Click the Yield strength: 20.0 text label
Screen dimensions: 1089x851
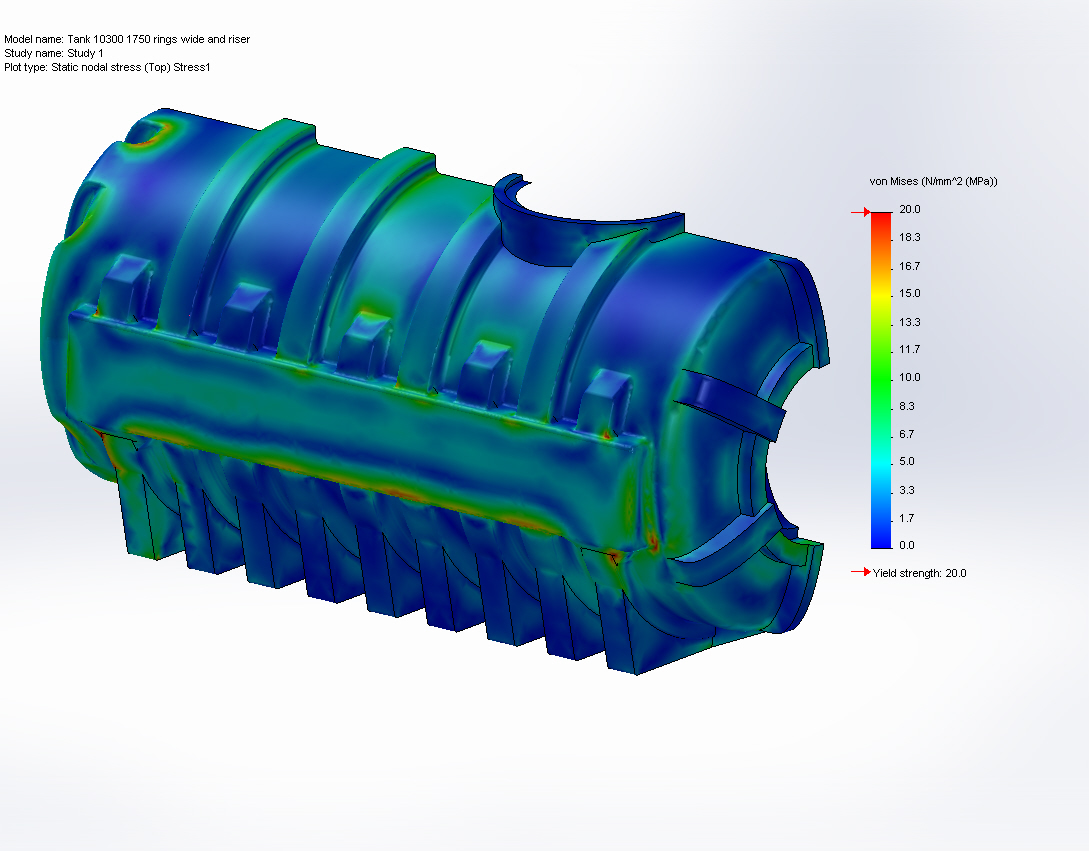pos(918,573)
